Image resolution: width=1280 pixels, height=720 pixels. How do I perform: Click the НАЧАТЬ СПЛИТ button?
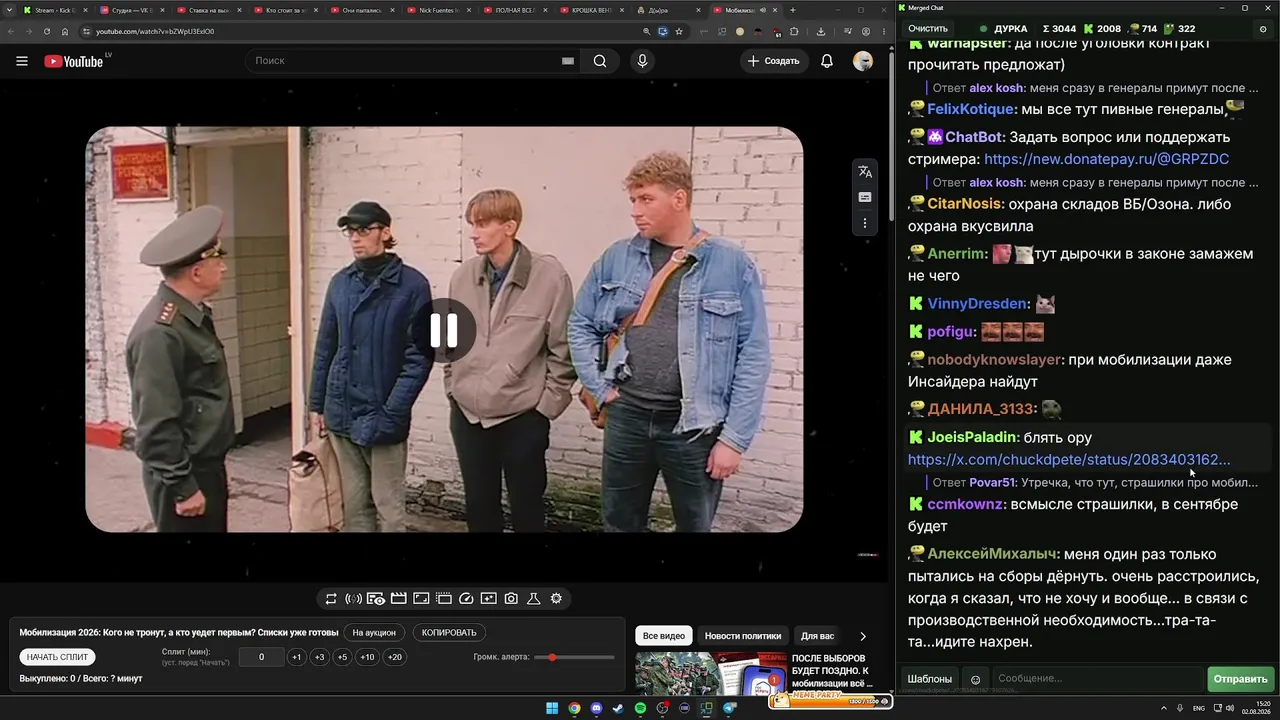(x=58, y=657)
